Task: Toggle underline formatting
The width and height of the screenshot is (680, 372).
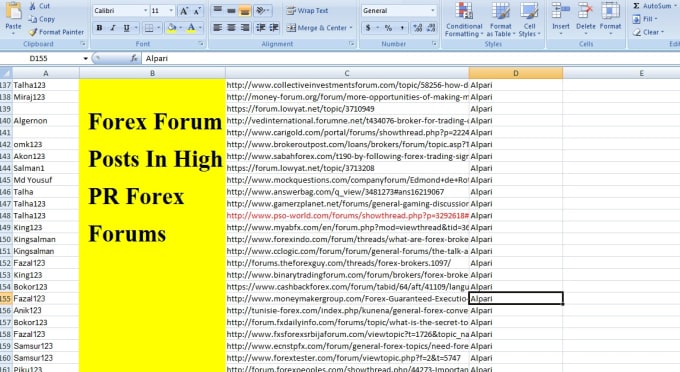Action: 126,28
